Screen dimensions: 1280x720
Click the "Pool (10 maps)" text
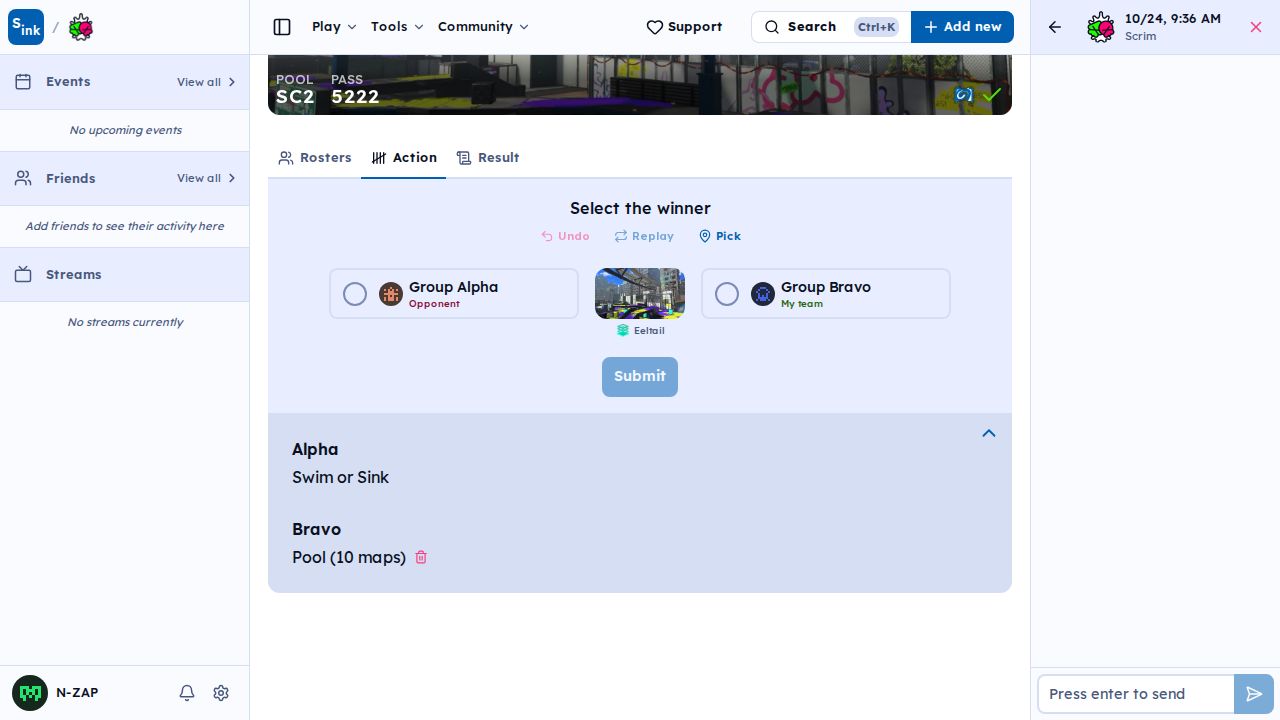tap(349, 558)
